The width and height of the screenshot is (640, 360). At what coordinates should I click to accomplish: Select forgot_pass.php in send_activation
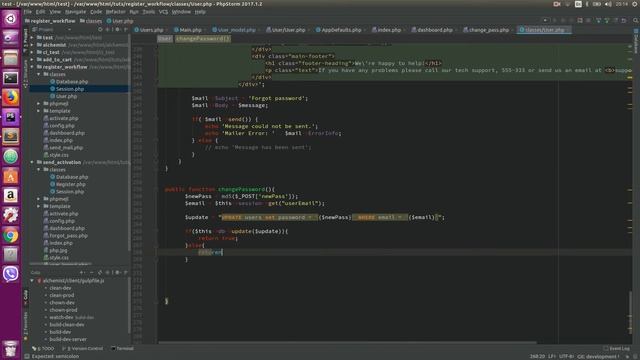(68, 236)
